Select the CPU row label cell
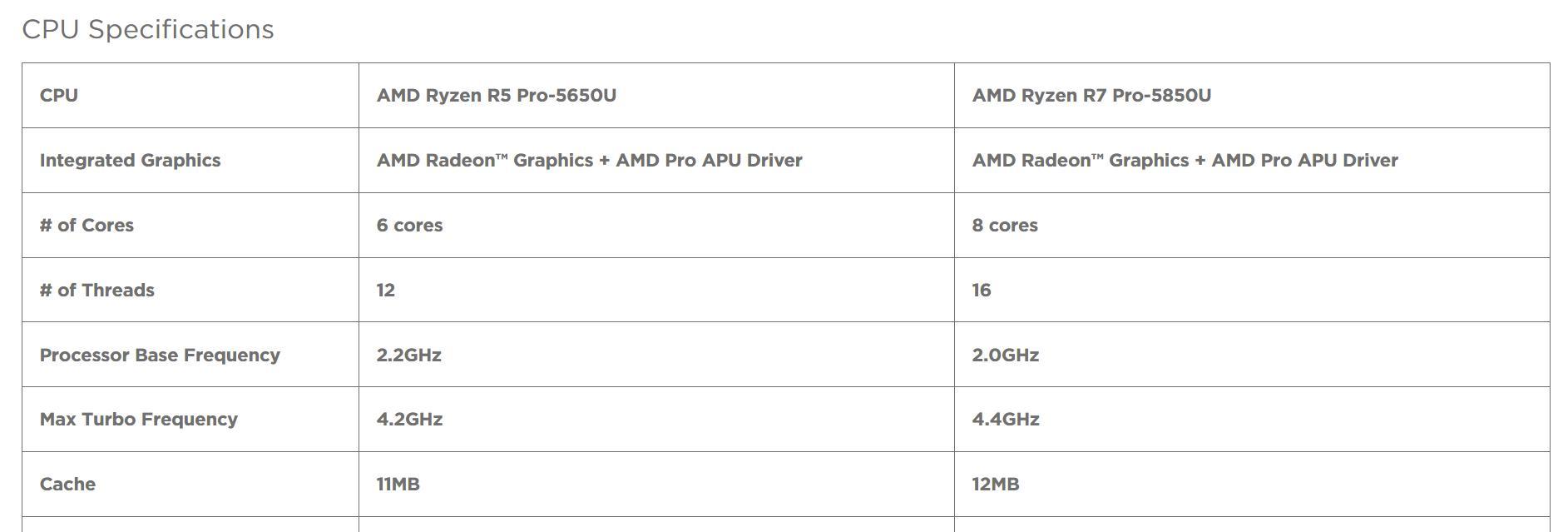The height and width of the screenshot is (532, 1568). click(x=190, y=95)
